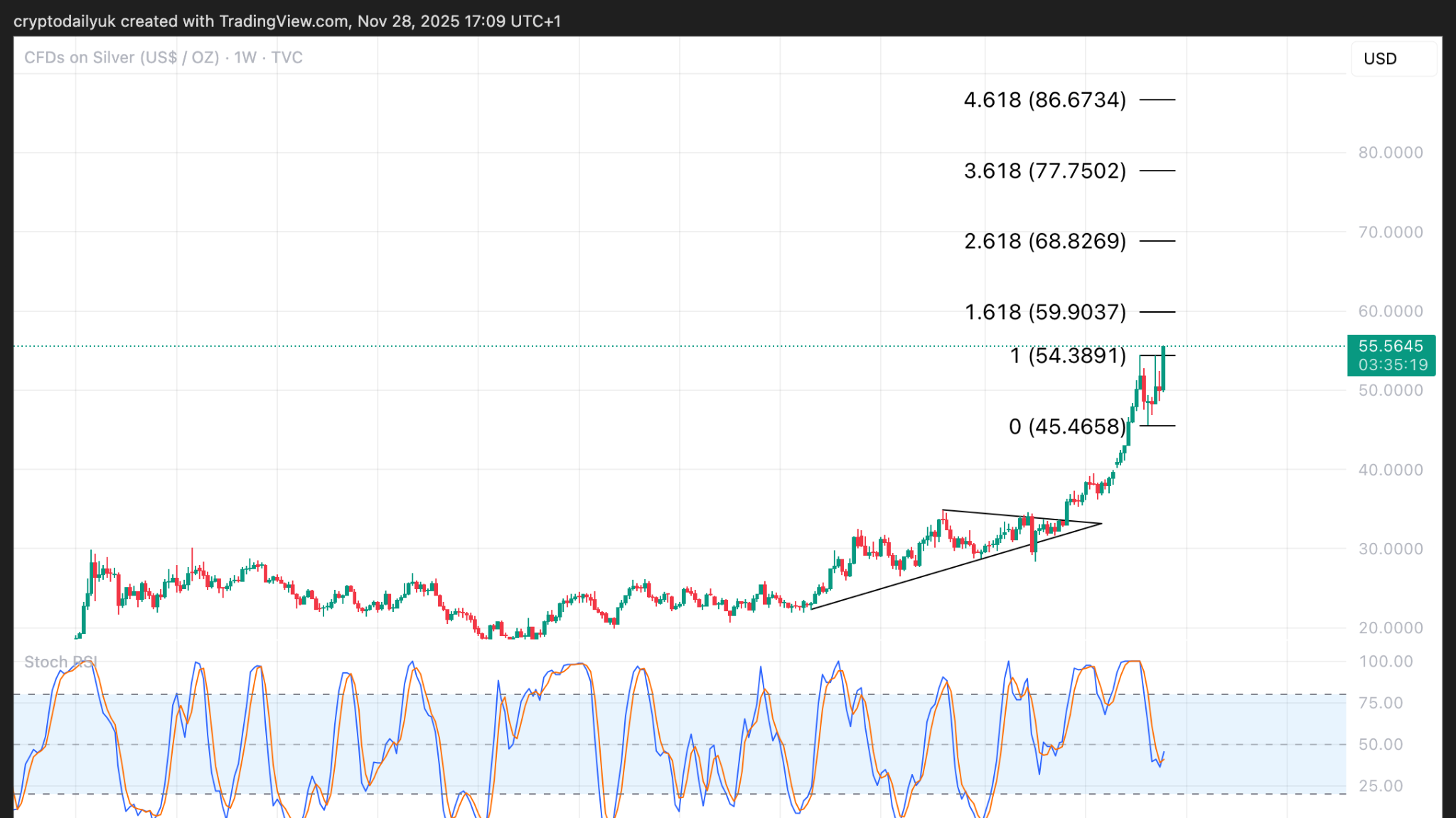This screenshot has width=1456, height=818.
Task: Select the 1.618 (59.9037) extension level
Action: [1044, 312]
